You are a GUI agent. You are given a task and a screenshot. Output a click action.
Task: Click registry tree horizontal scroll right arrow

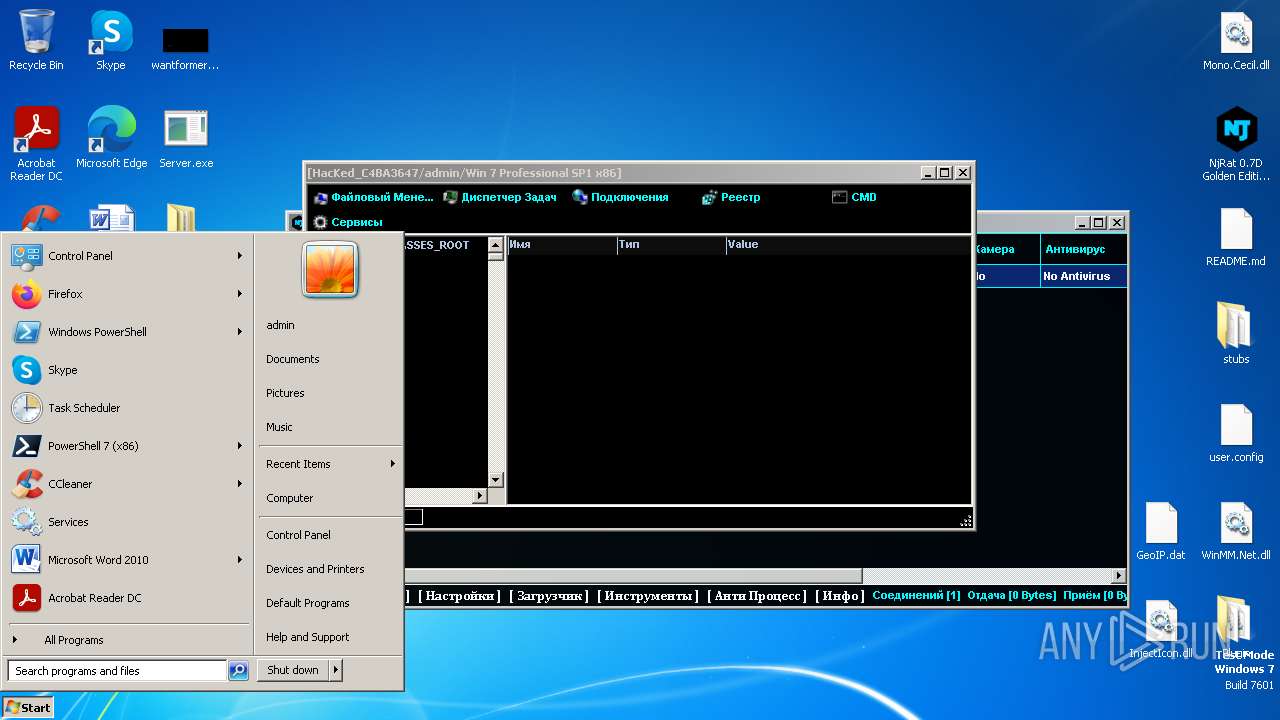479,496
